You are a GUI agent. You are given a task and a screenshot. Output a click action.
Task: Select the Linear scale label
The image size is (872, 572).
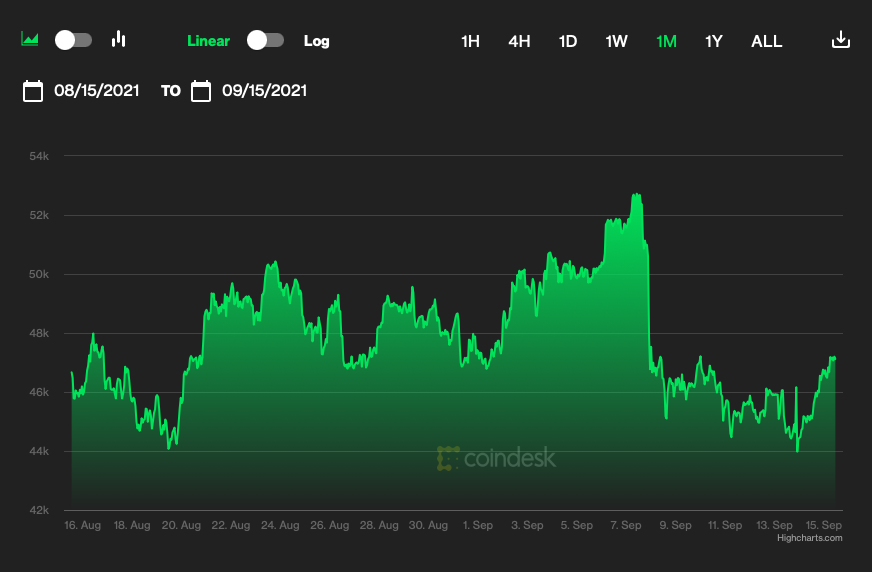[208, 41]
